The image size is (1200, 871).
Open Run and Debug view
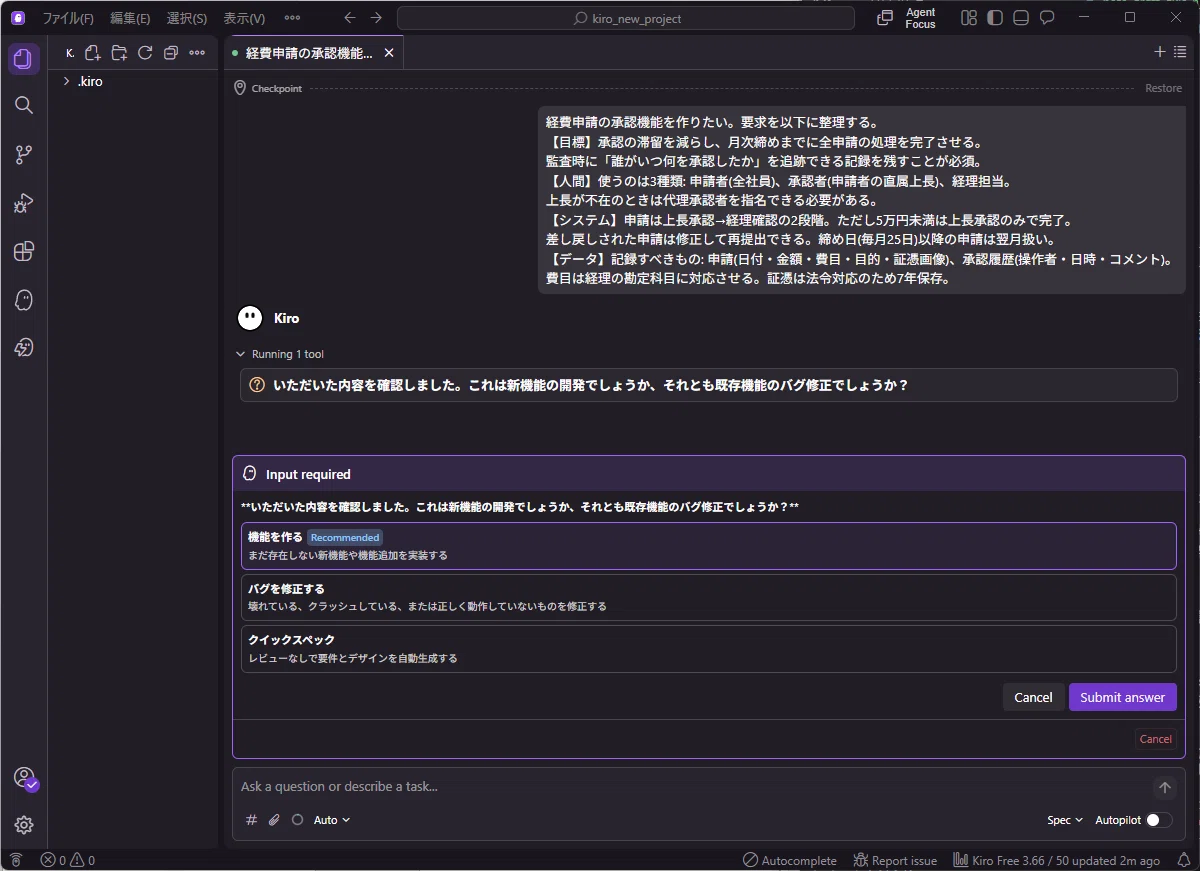[x=24, y=203]
